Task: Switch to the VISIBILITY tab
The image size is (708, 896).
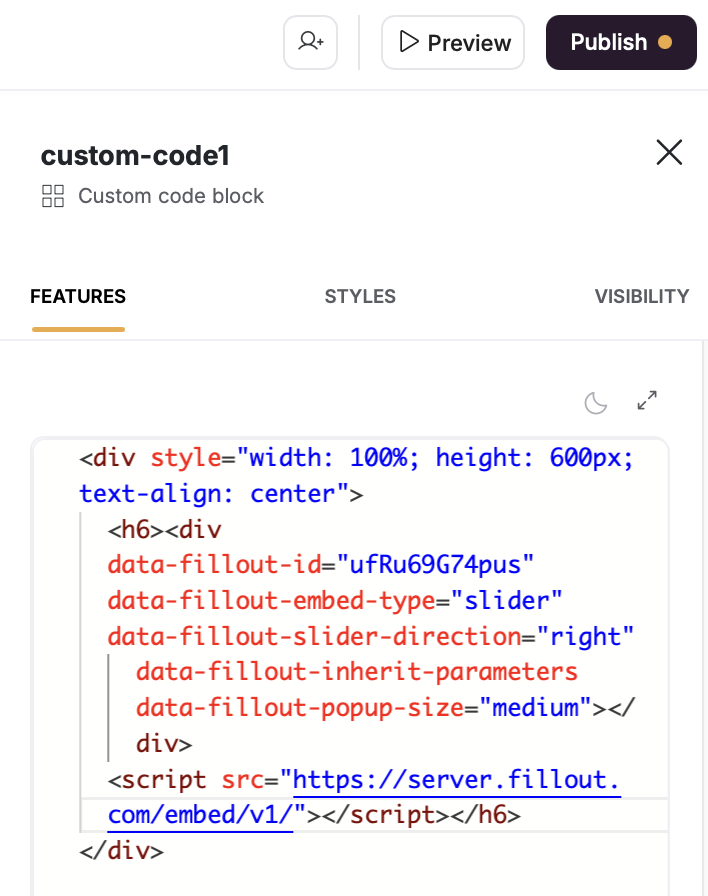Action: pyautogui.click(x=642, y=297)
